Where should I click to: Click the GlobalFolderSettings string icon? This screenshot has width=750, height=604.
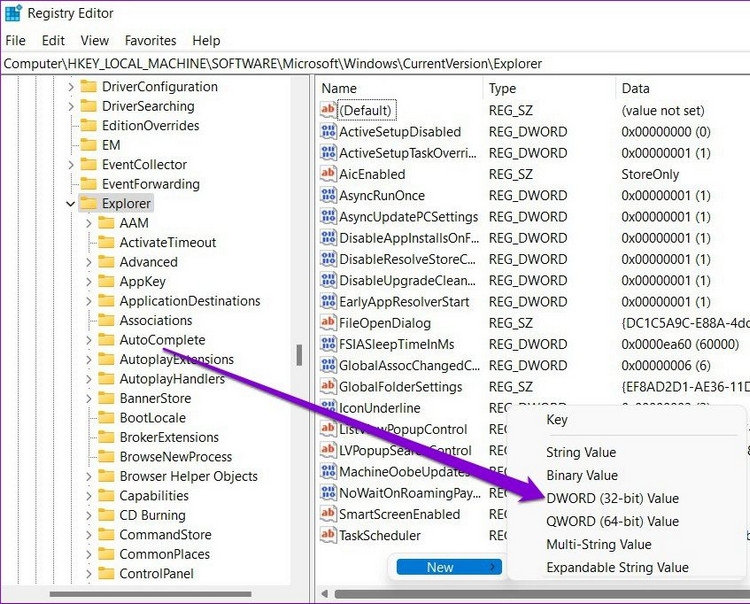pyautogui.click(x=328, y=386)
